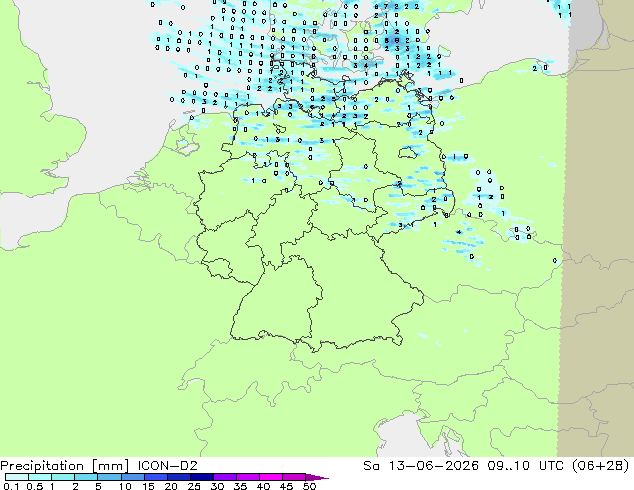Click the 25–30 mm dark blue swatch
634x490 pixels.
tap(201, 477)
